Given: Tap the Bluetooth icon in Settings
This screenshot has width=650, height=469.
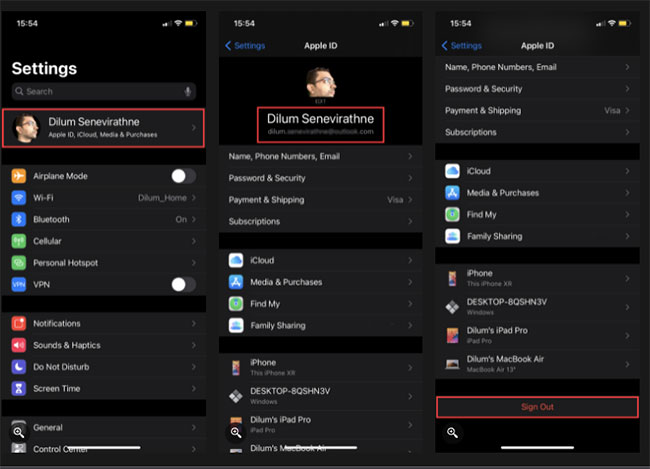Looking at the screenshot, I should (19, 219).
